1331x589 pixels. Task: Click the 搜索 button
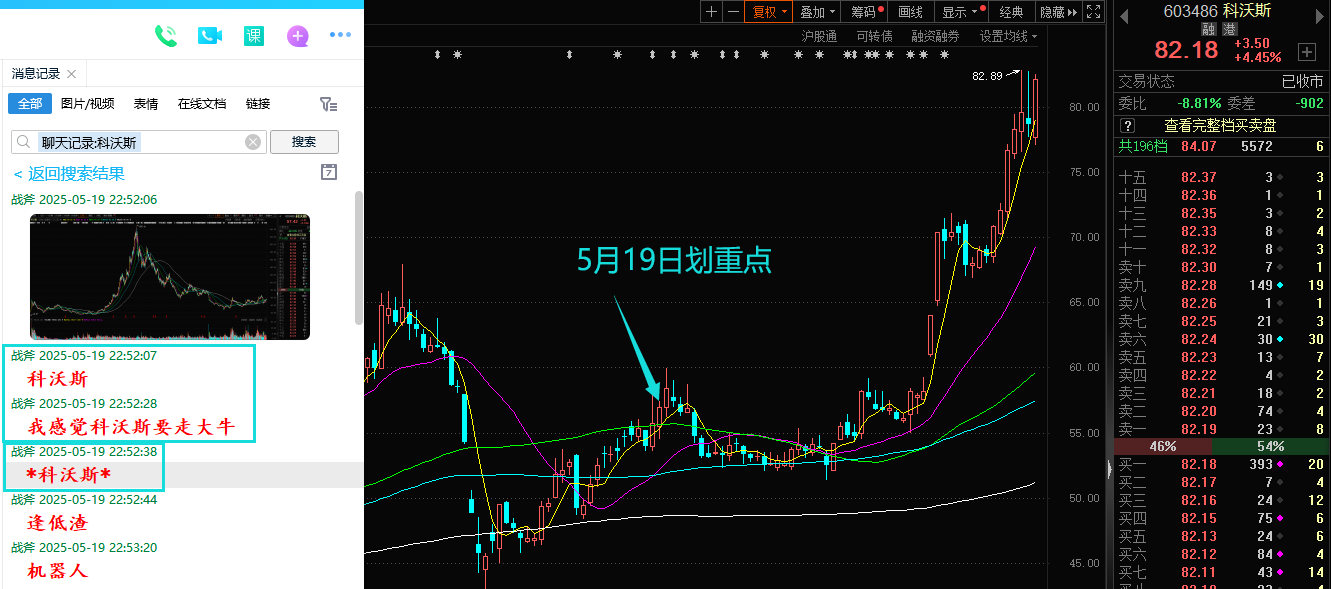pyautogui.click(x=304, y=142)
